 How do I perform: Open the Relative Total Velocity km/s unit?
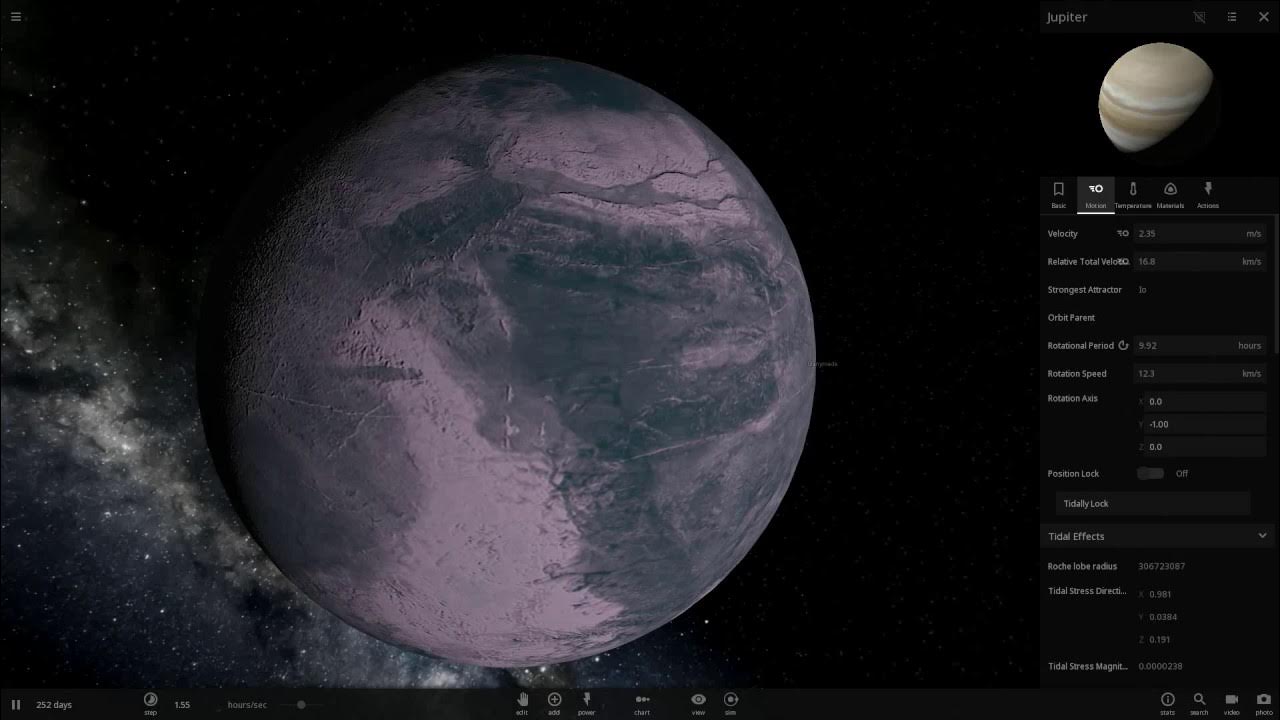[1251, 261]
